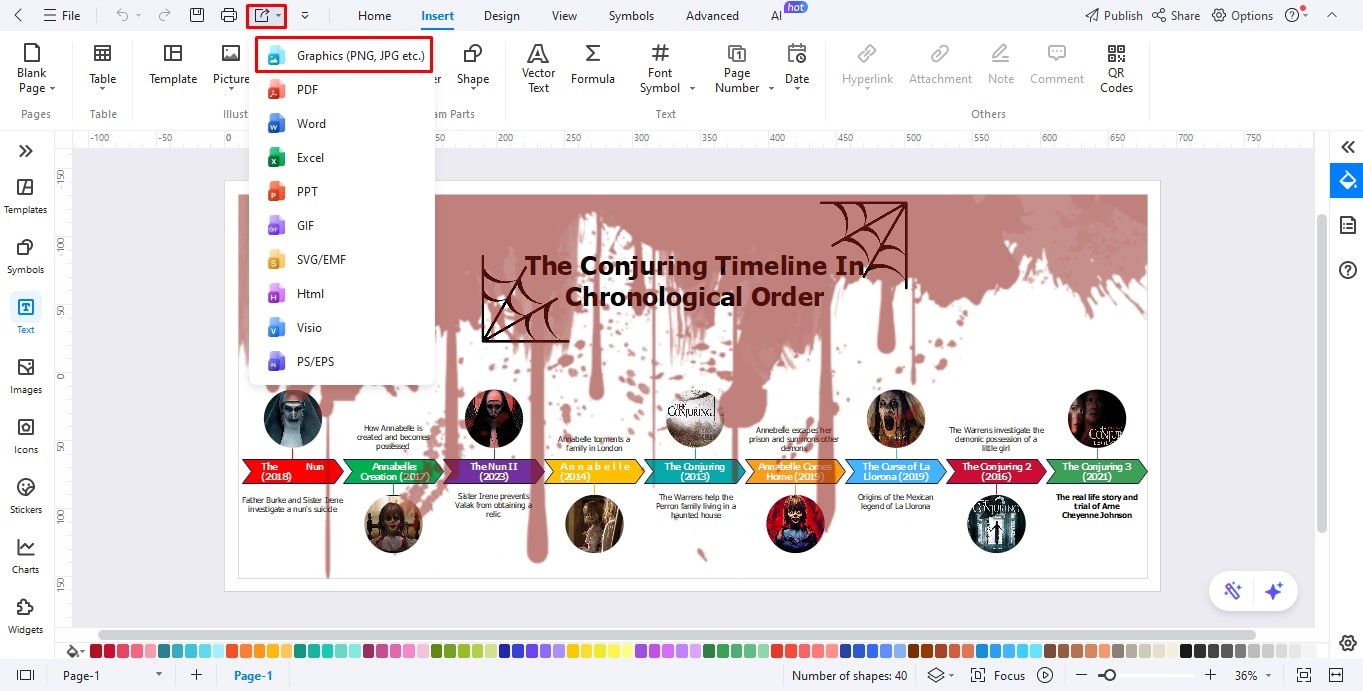This screenshot has height=691, width=1363.
Task: Add Vector Text
Action: [x=538, y=69]
